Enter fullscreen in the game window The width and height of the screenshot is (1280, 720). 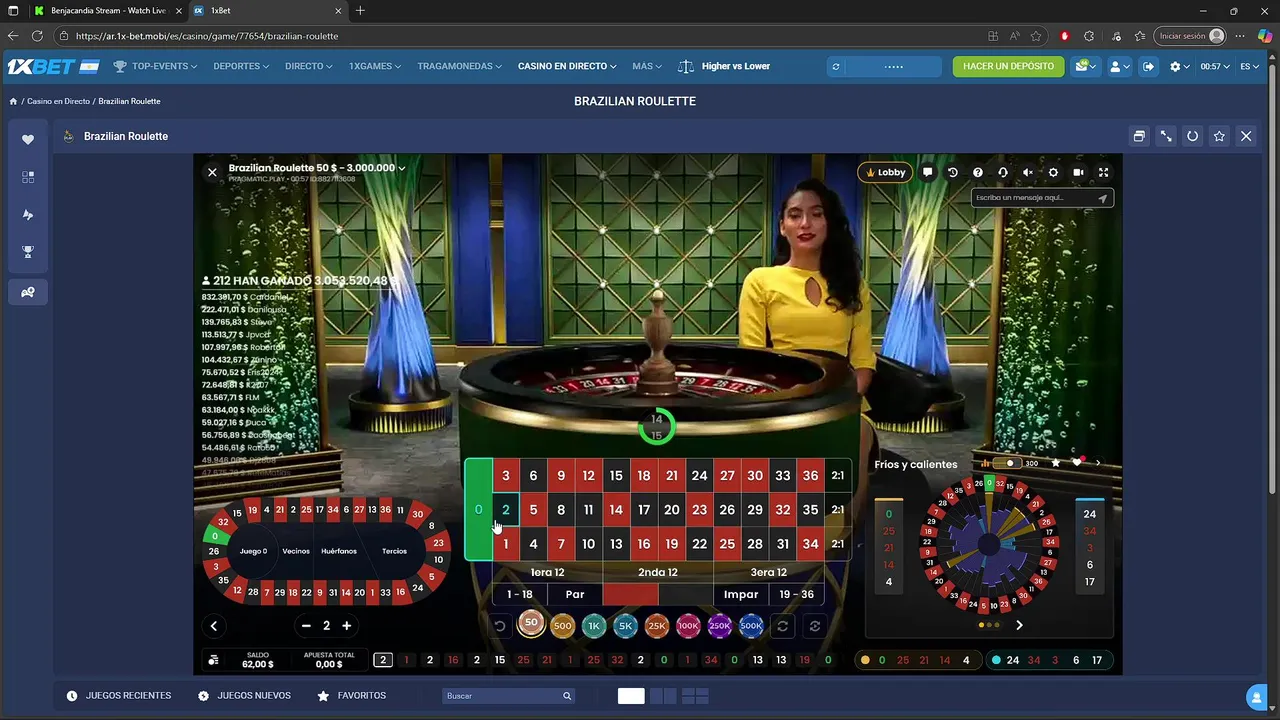[x=1104, y=172]
